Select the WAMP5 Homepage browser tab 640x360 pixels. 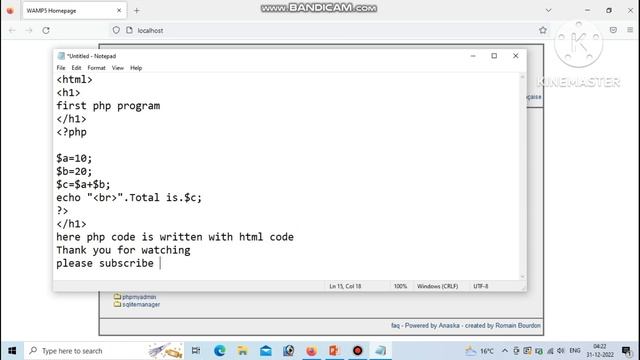click(x=74, y=11)
